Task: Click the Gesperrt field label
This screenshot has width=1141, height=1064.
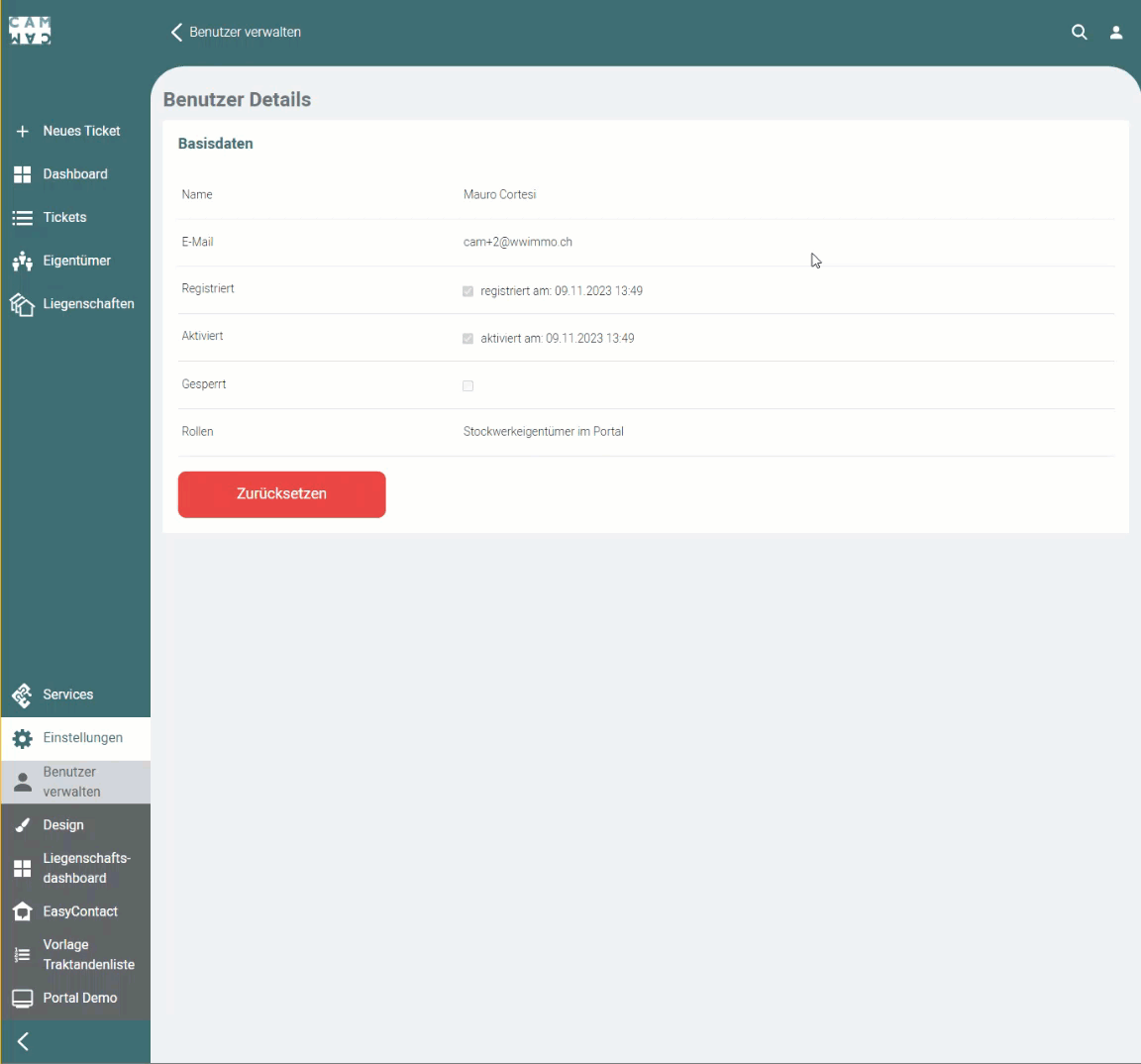Action: click(204, 384)
